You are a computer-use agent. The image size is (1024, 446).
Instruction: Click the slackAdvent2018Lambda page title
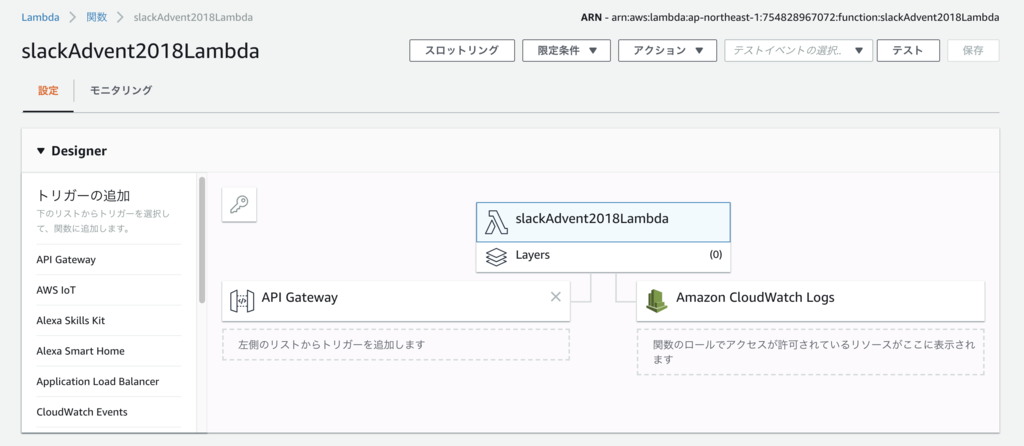pyautogui.click(x=140, y=52)
